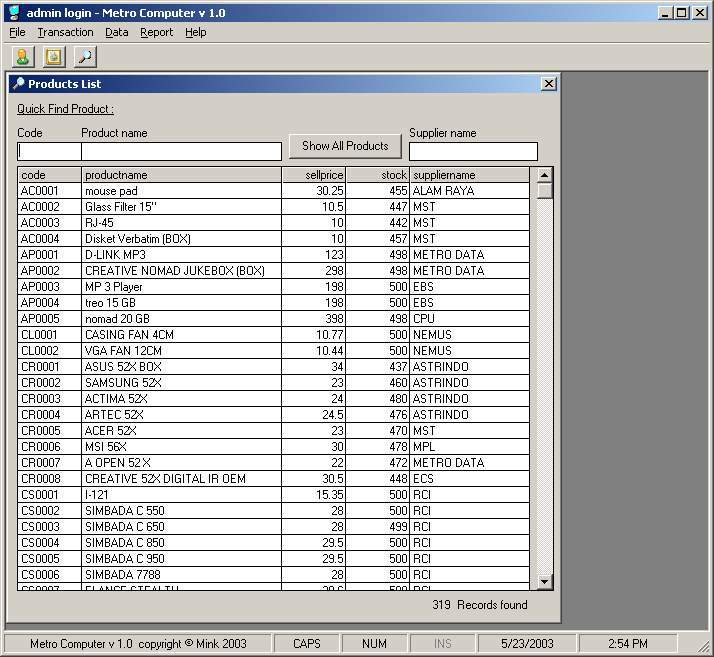Focus the Product name search field

pyautogui.click(x=181, y=151)
